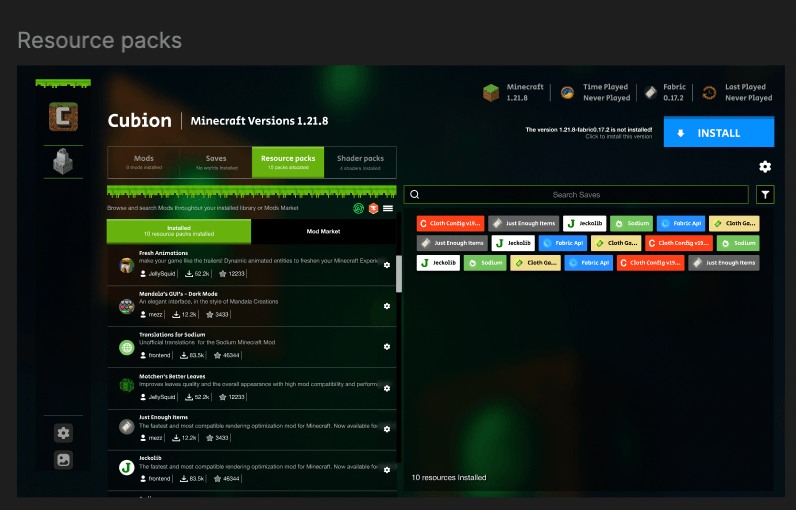Viewport: 796px width, 510px height.
Task: Switch to list view hamburger icon
Action: 388,208
